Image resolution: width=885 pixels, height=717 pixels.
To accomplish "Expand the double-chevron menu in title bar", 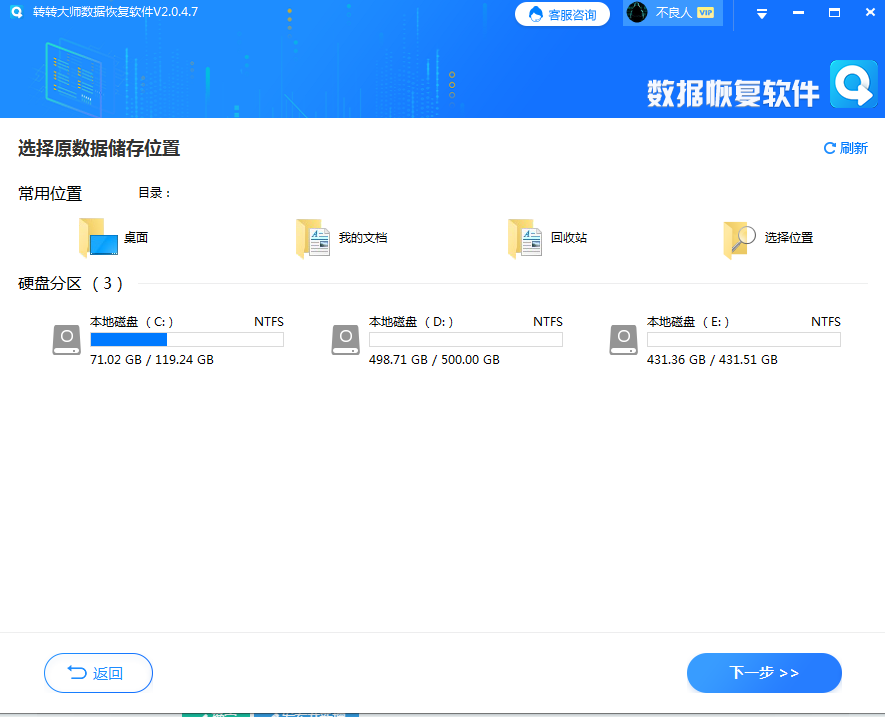I will [761, 13].
